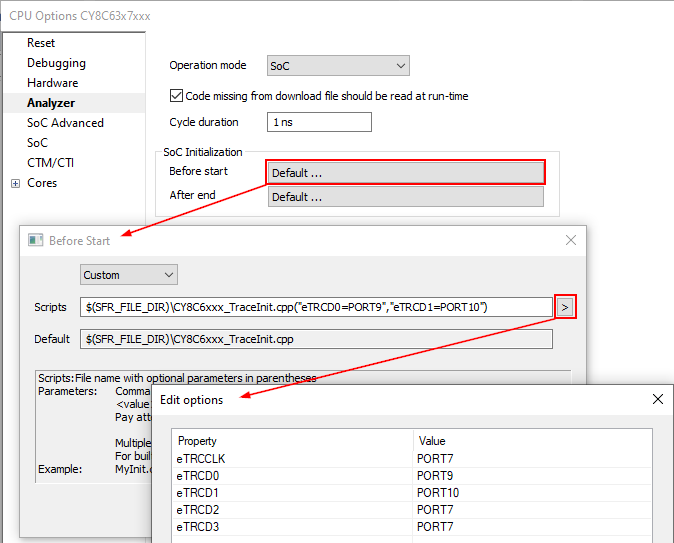
Task: Click the Before start Default button
Action: coord(405,172)
